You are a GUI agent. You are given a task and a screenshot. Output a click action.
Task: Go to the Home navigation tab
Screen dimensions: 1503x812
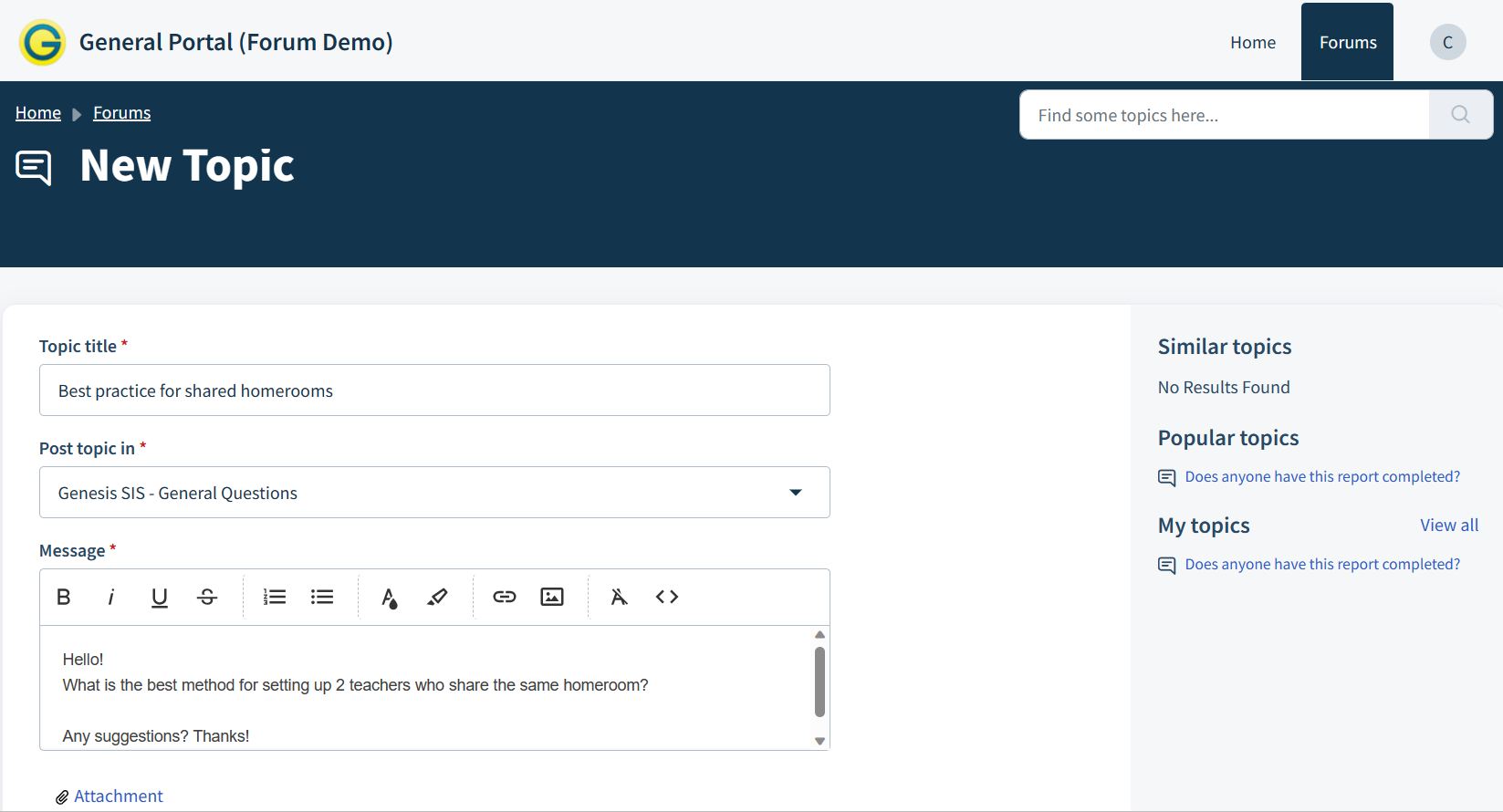(x=1253, y=42)
